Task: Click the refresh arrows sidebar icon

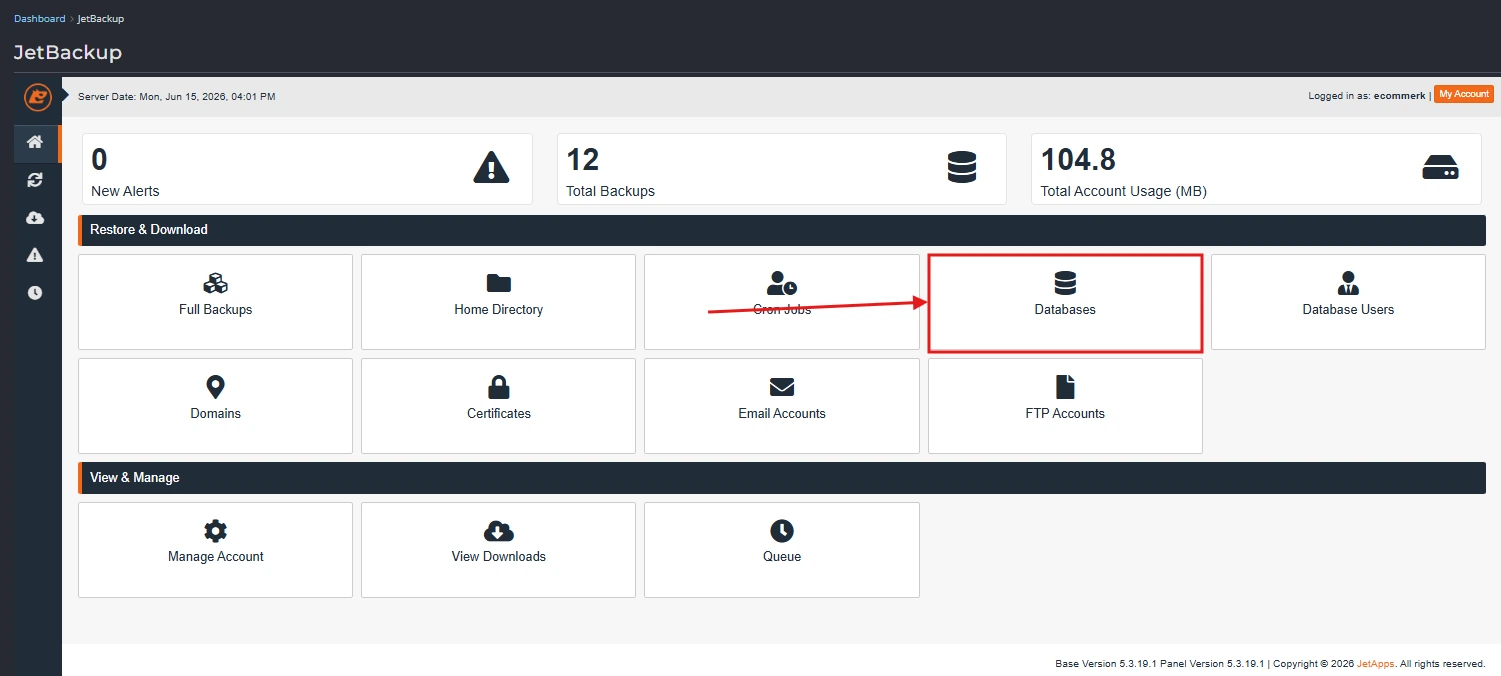Action: click(x=35, y=180)
